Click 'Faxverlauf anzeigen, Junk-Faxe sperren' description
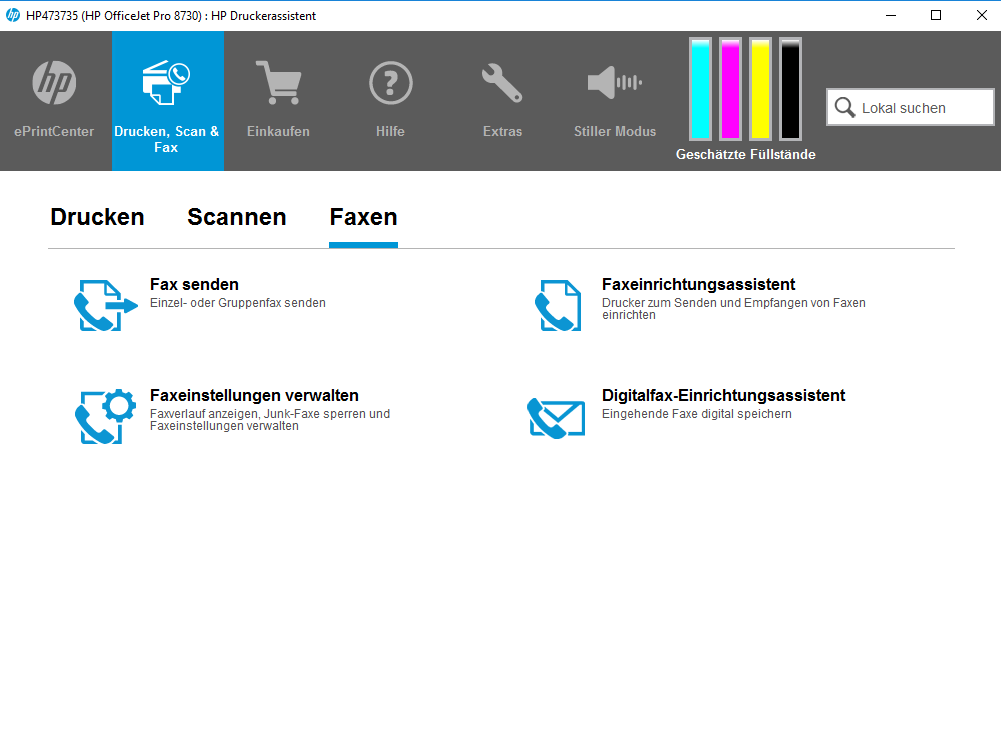Viewport: 1001px width, 739px height. click(x=270, y=420)
